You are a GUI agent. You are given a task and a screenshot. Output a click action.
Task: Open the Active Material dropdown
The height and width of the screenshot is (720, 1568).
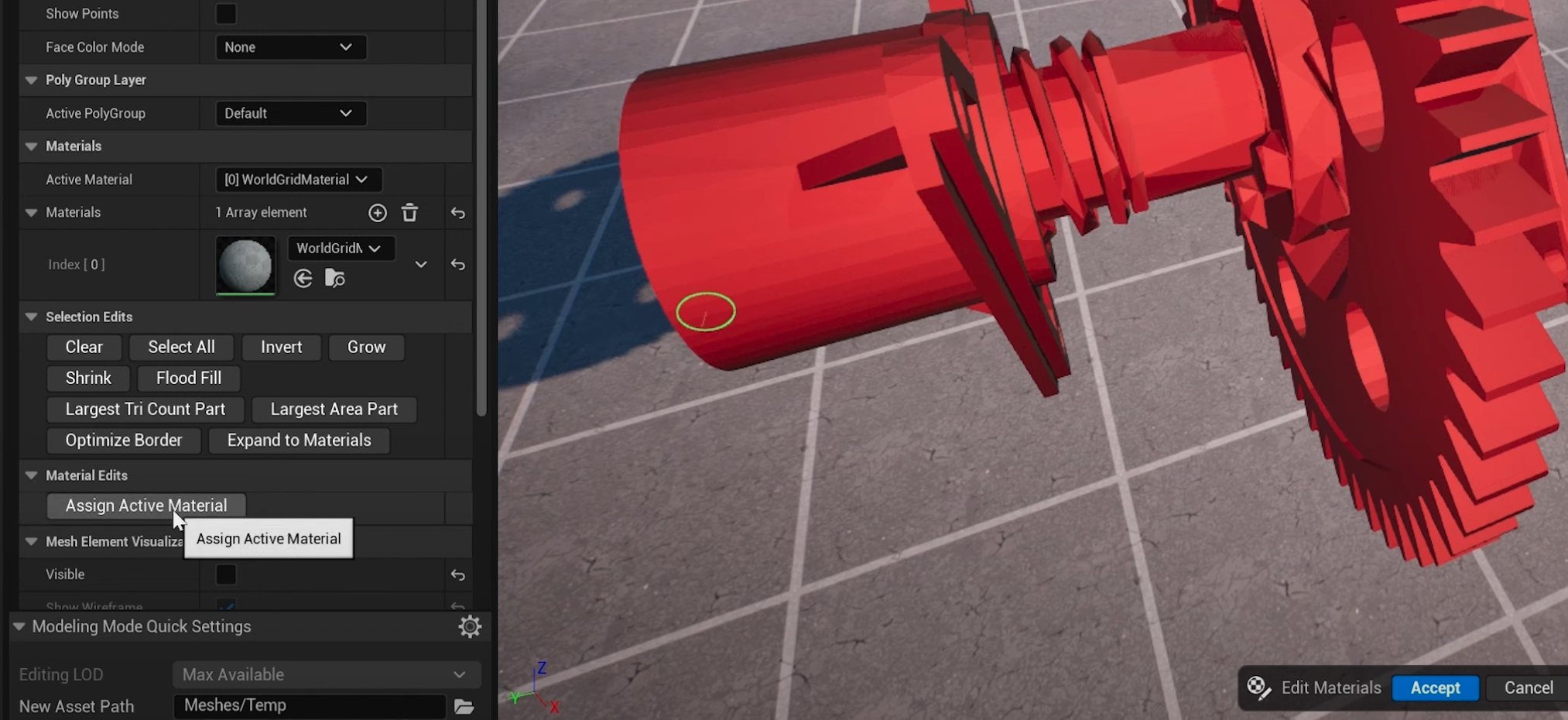point(297,180)
